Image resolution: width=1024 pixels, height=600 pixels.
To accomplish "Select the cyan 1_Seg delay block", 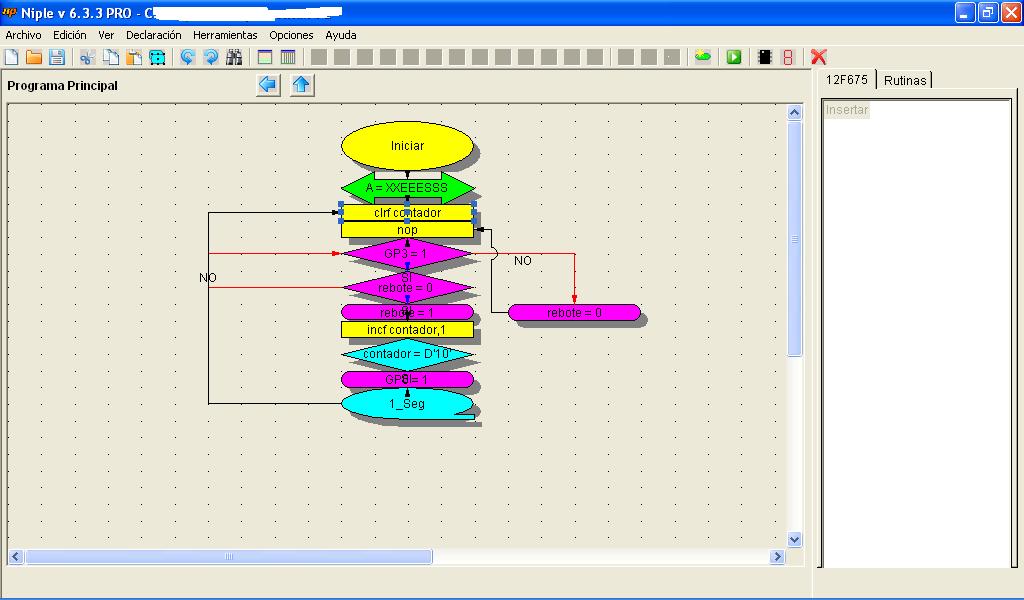I will point(408,404).
